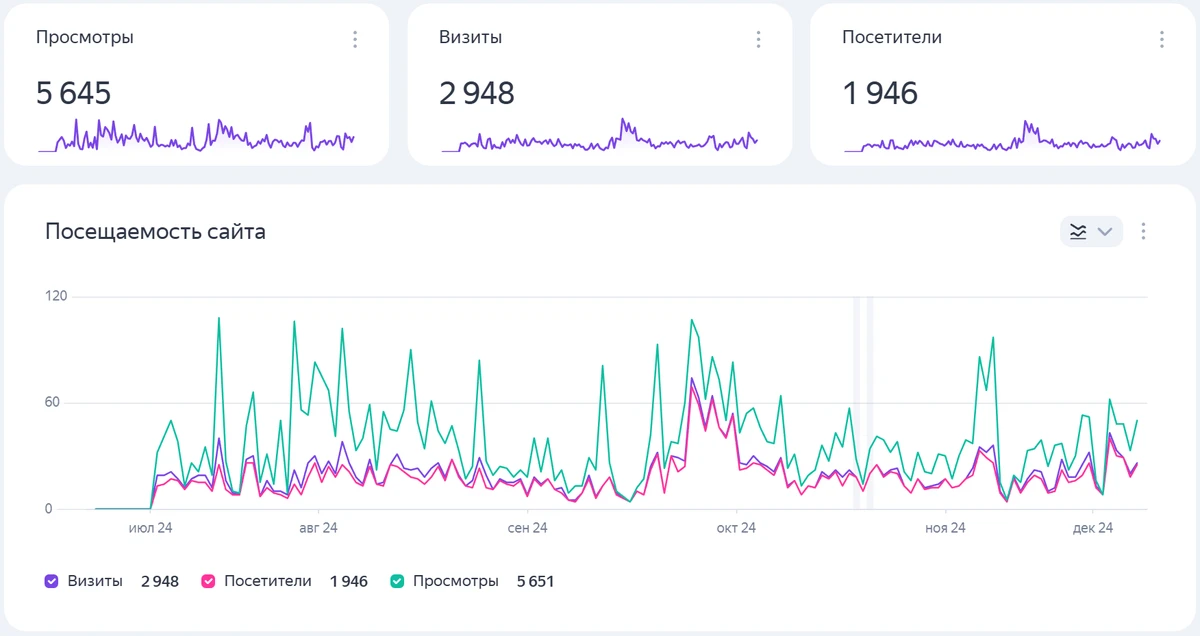The image size is (1200, 636).
Task: Disable the Просмотры series checkbox
Action: [x=397, y=581]
